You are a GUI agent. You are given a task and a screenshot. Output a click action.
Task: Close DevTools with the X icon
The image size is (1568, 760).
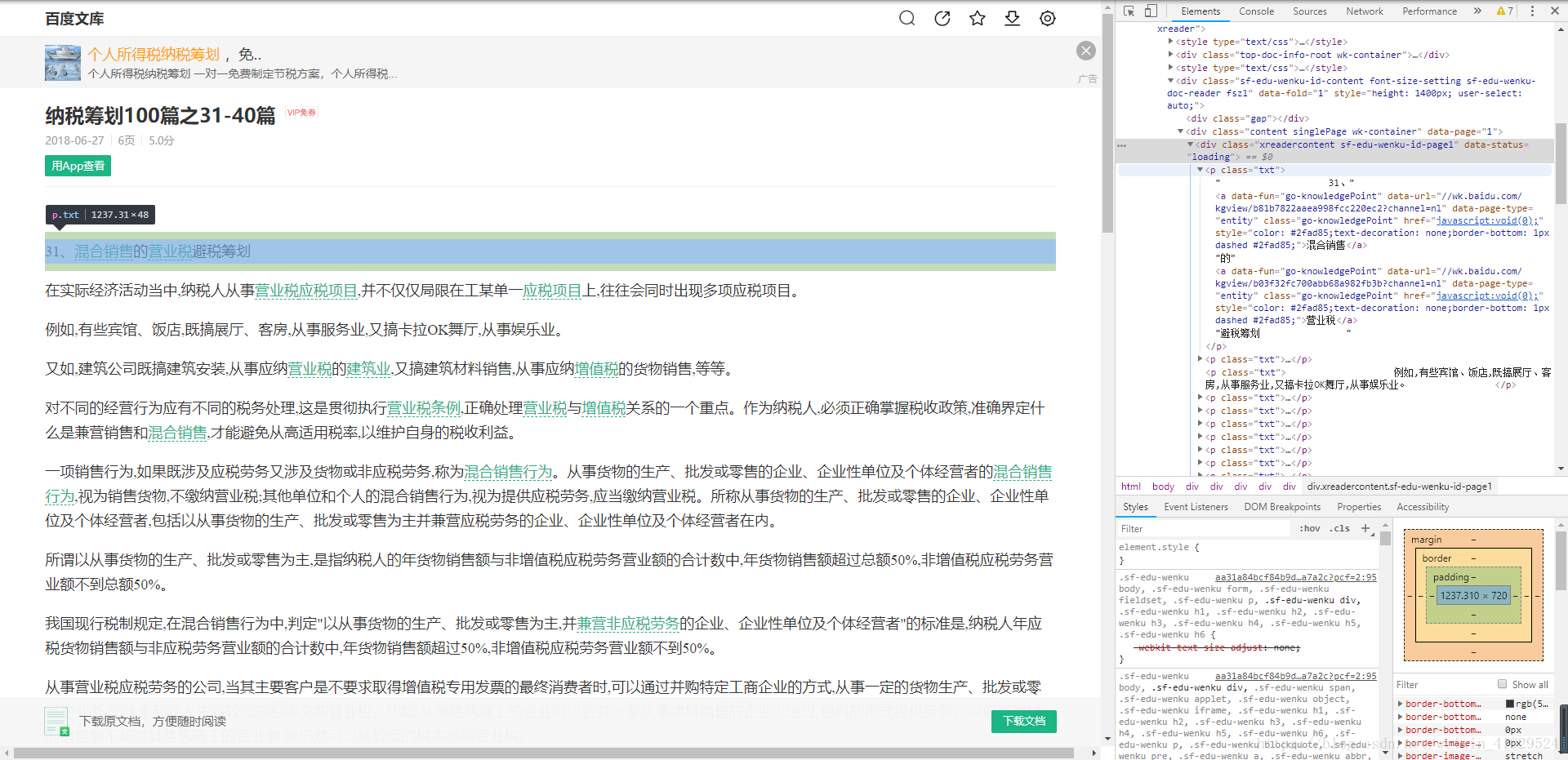coord(1553,11)
